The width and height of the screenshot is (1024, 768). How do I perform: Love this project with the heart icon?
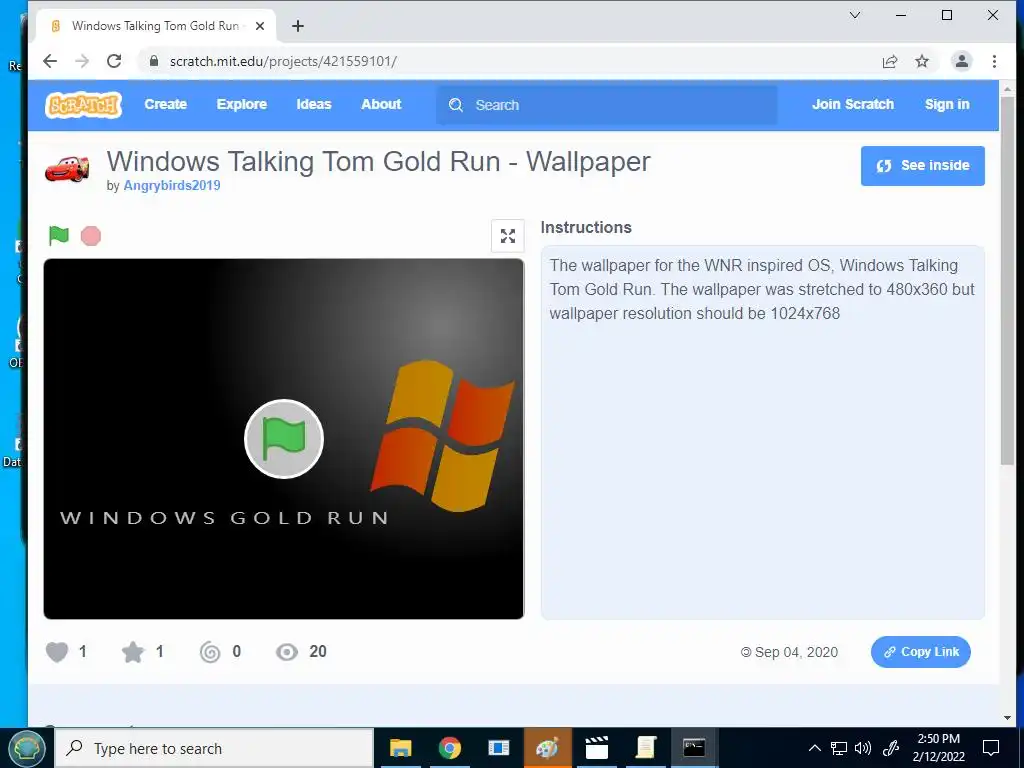(57, 652)
